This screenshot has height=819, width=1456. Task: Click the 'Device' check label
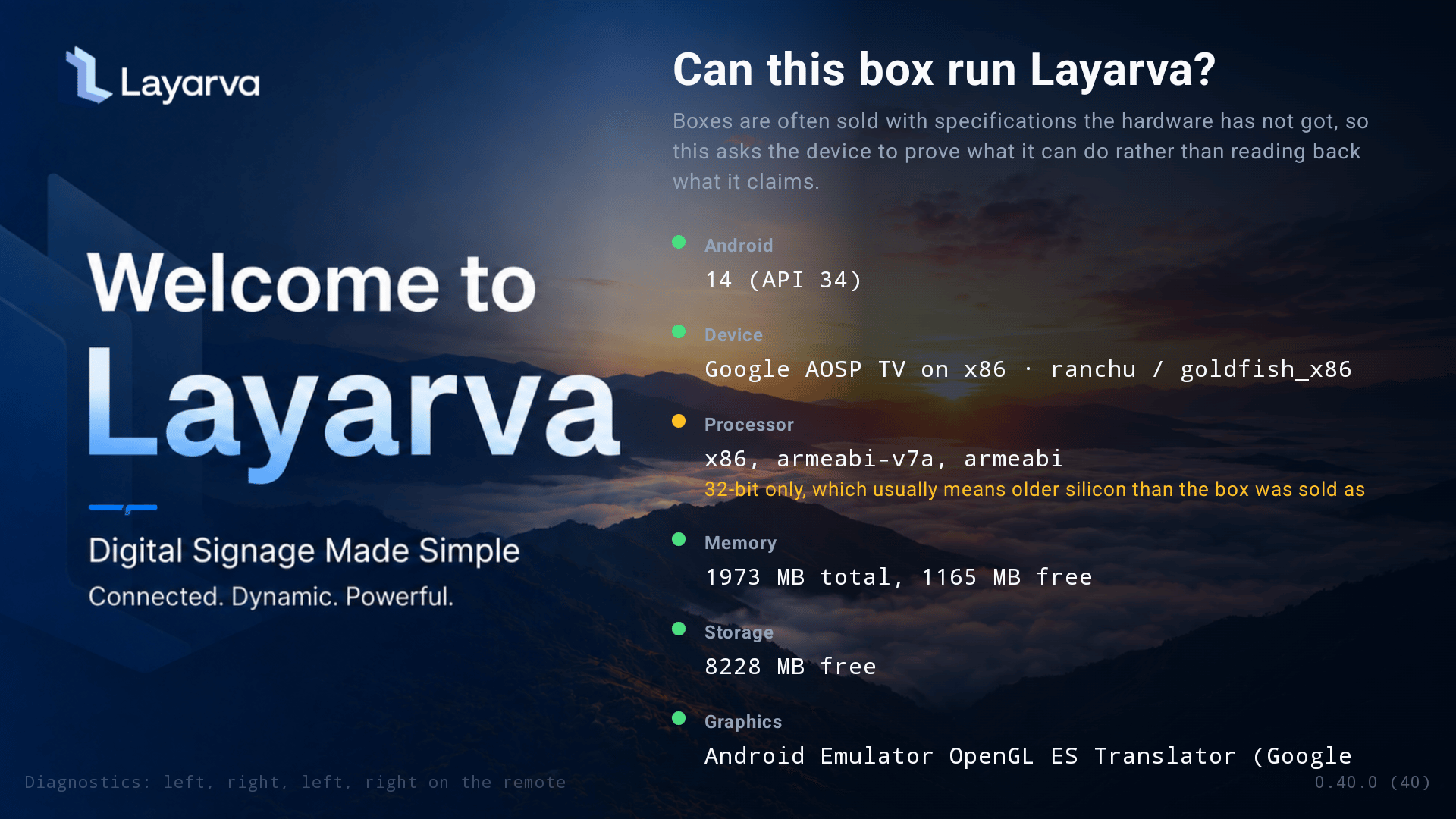(x=733, y=335)
